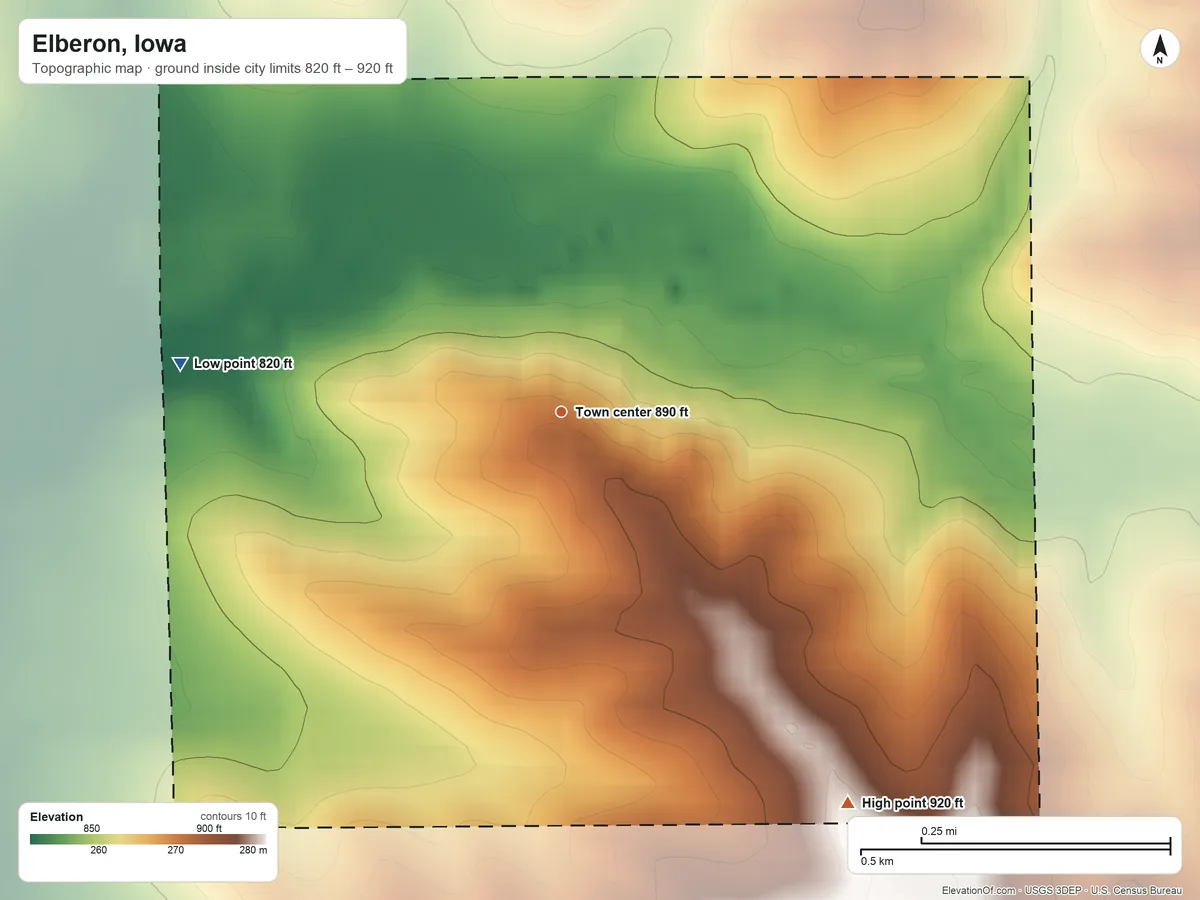This screenshot has height=900, width=1200.
Task: Click the 'Town center 890 ft' label
Action: [632, 412]
